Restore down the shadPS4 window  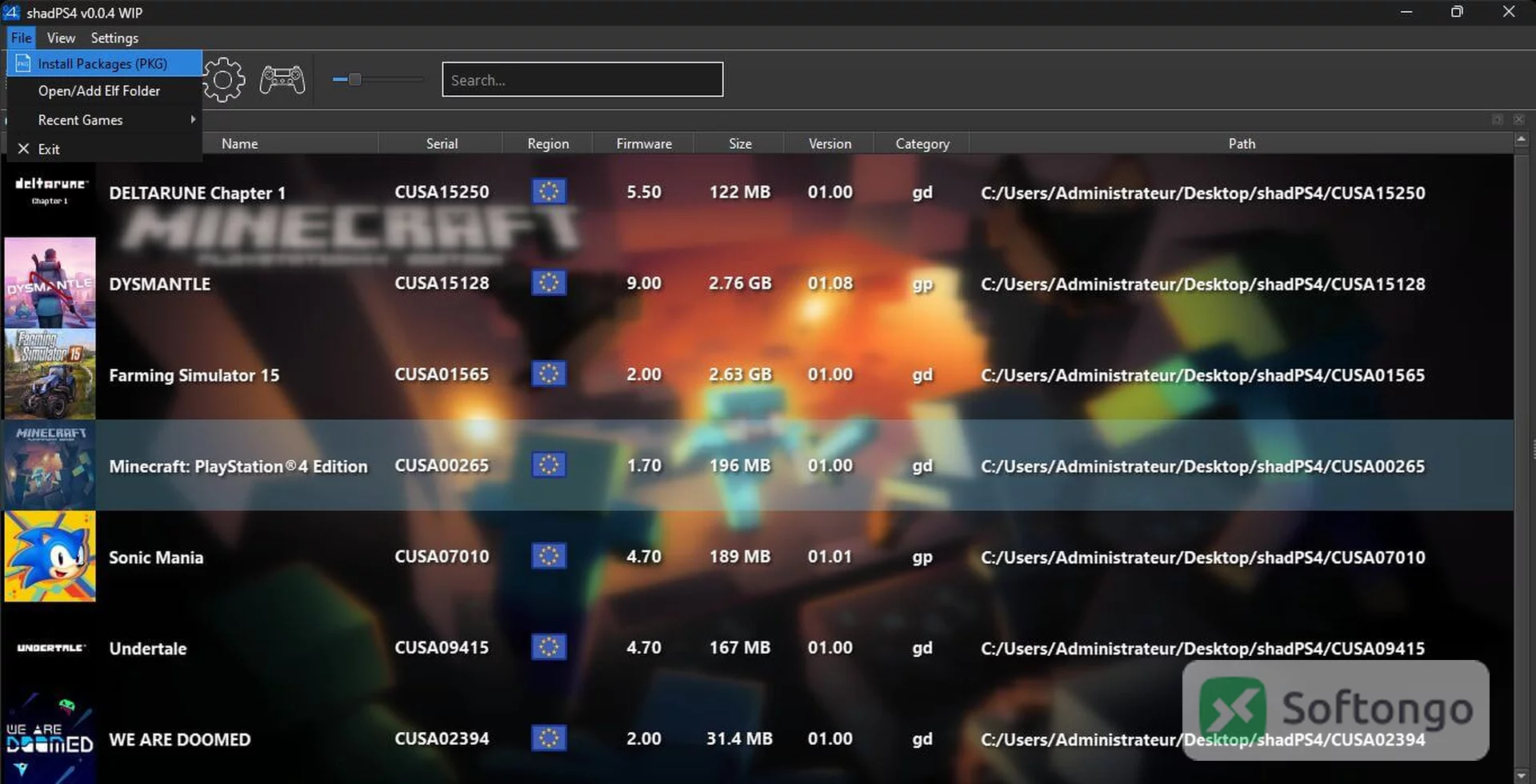(1457, 12)
